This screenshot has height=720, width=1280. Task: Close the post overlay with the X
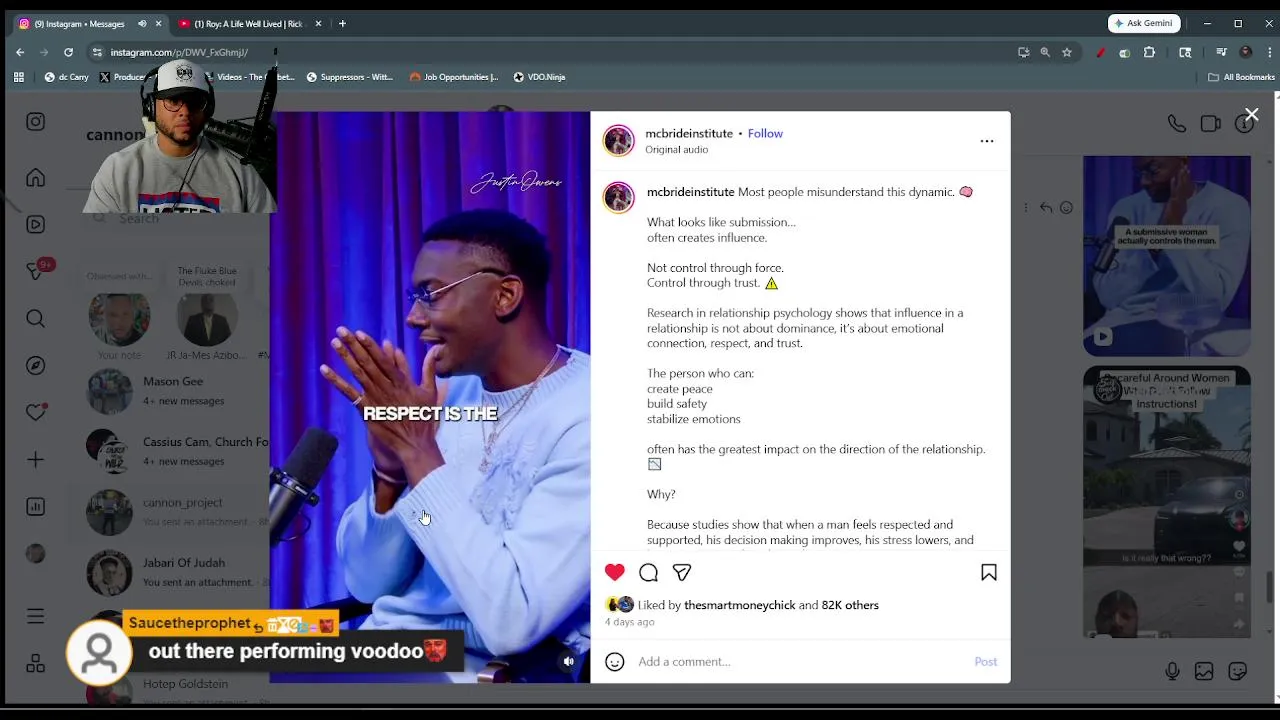1251,115
